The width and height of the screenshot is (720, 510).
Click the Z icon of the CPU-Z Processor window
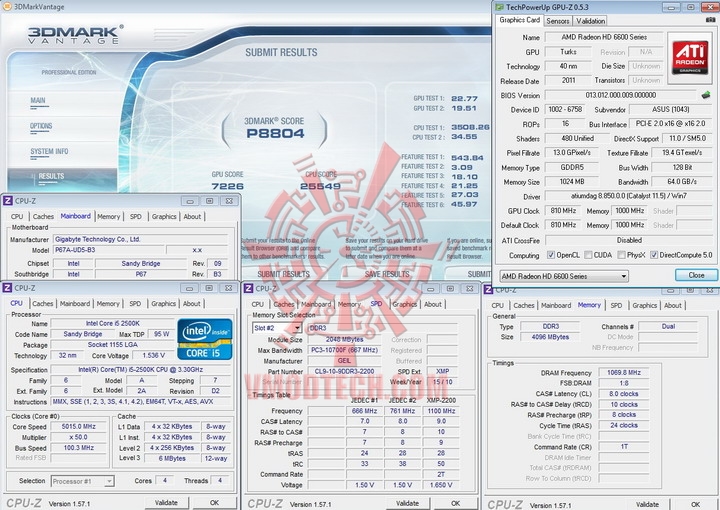click(7, 288)
